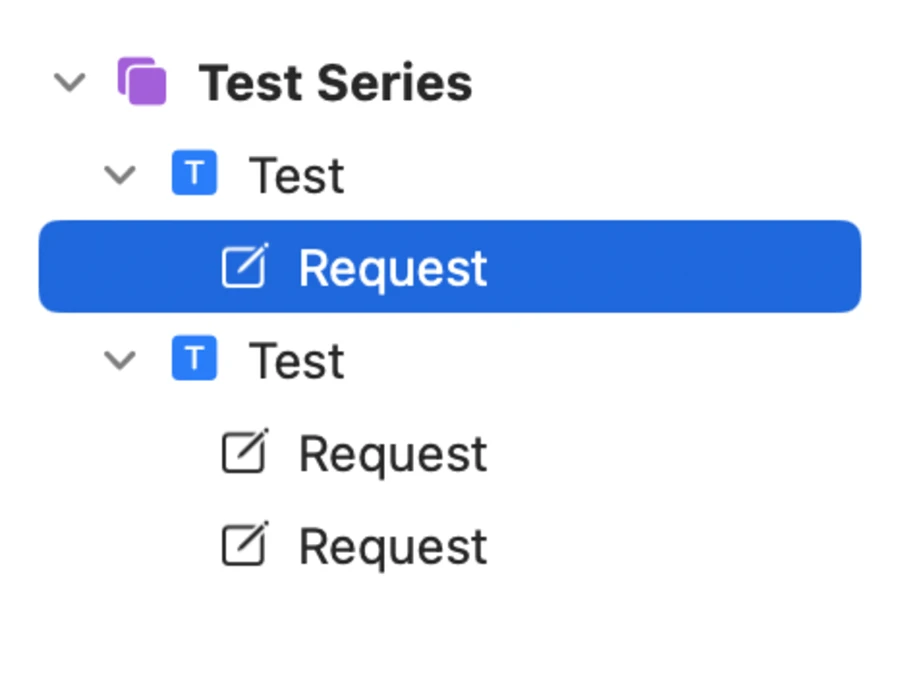Click the edit icon of the middle Request
The width and height of the screenshot is (900, 699).
tap(245, 453)
